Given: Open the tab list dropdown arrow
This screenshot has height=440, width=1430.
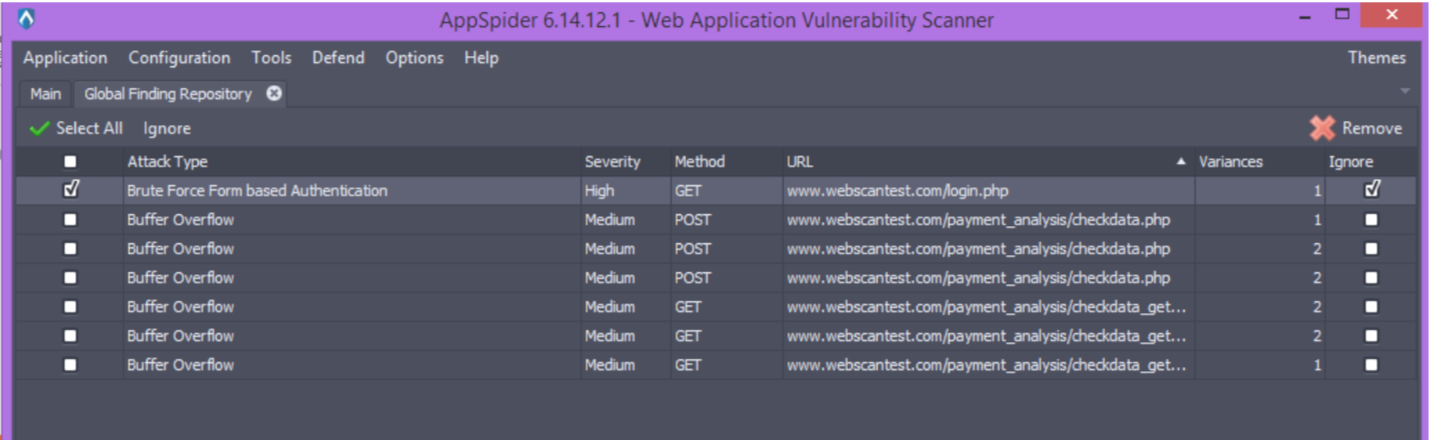Looking at the screenshot, I should (x=1404, y=91).
